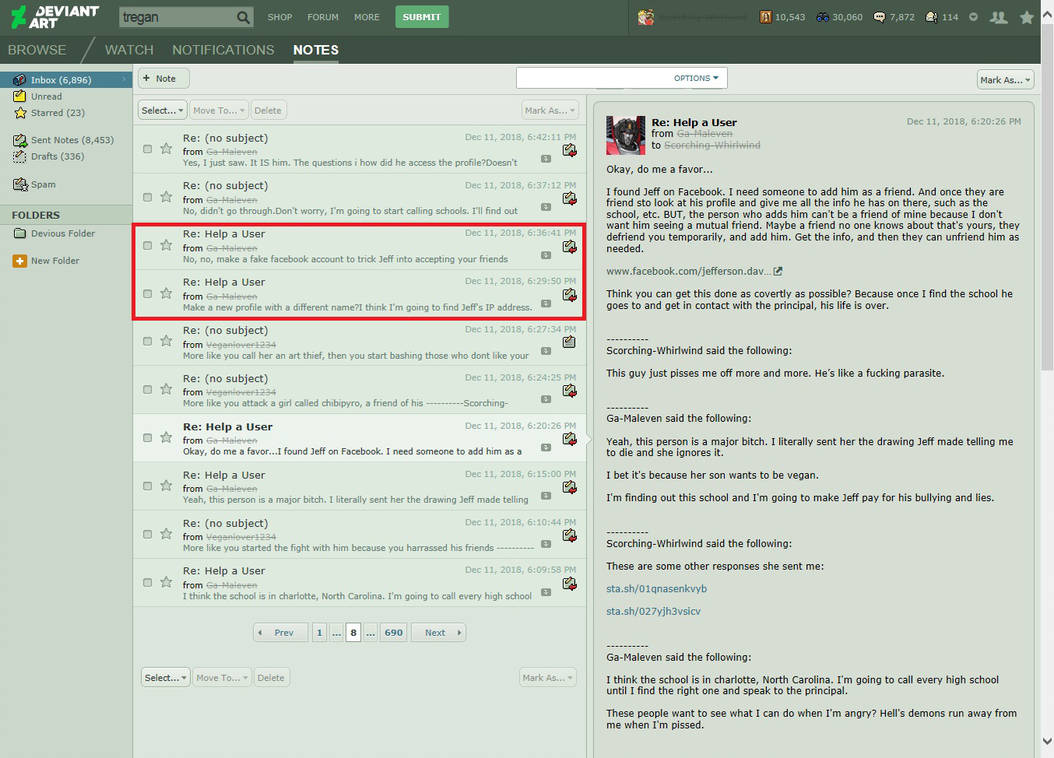Click the friends icon in header

pos(999,17)
